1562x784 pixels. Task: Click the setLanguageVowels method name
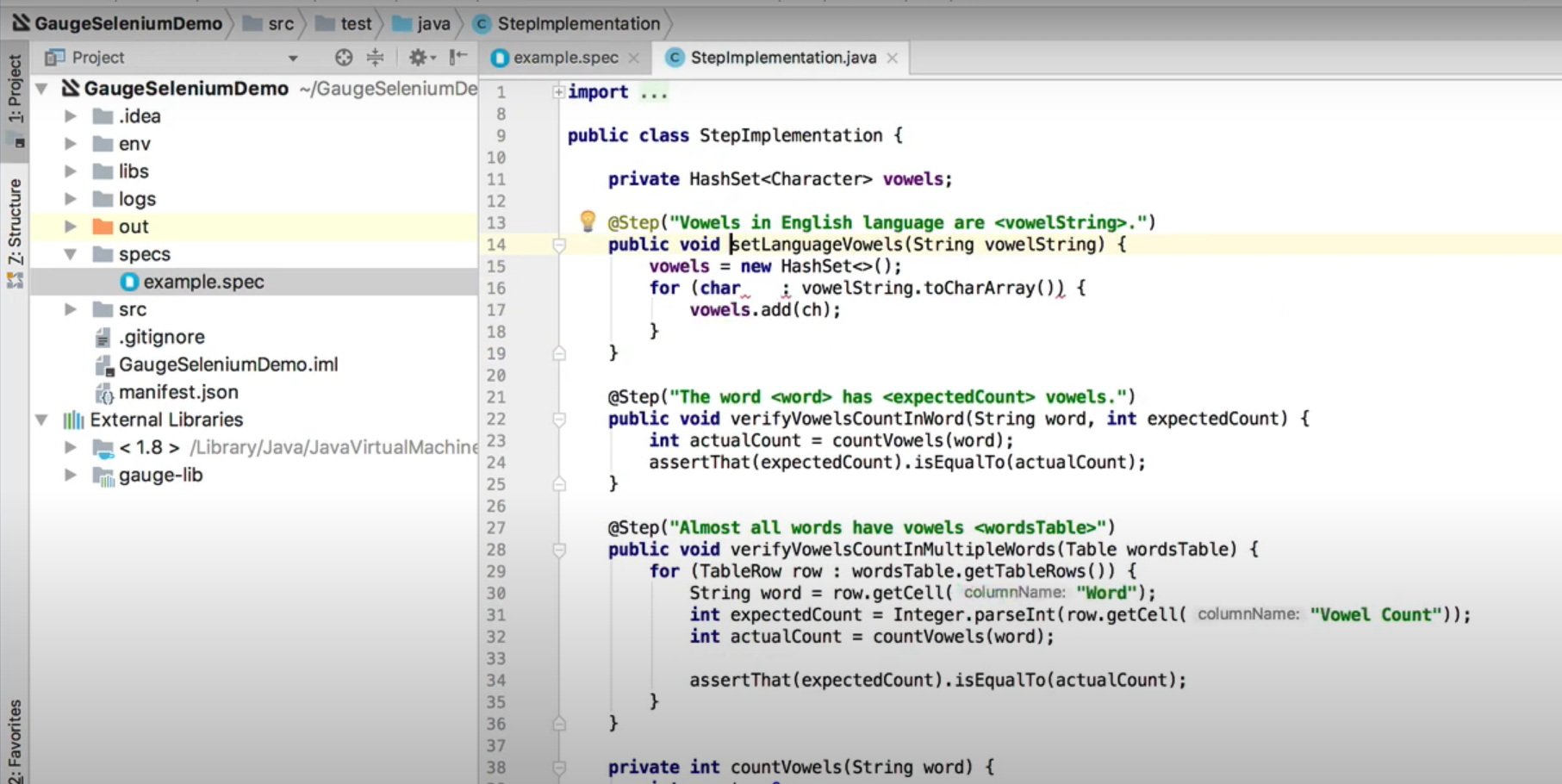click(816, 245)
